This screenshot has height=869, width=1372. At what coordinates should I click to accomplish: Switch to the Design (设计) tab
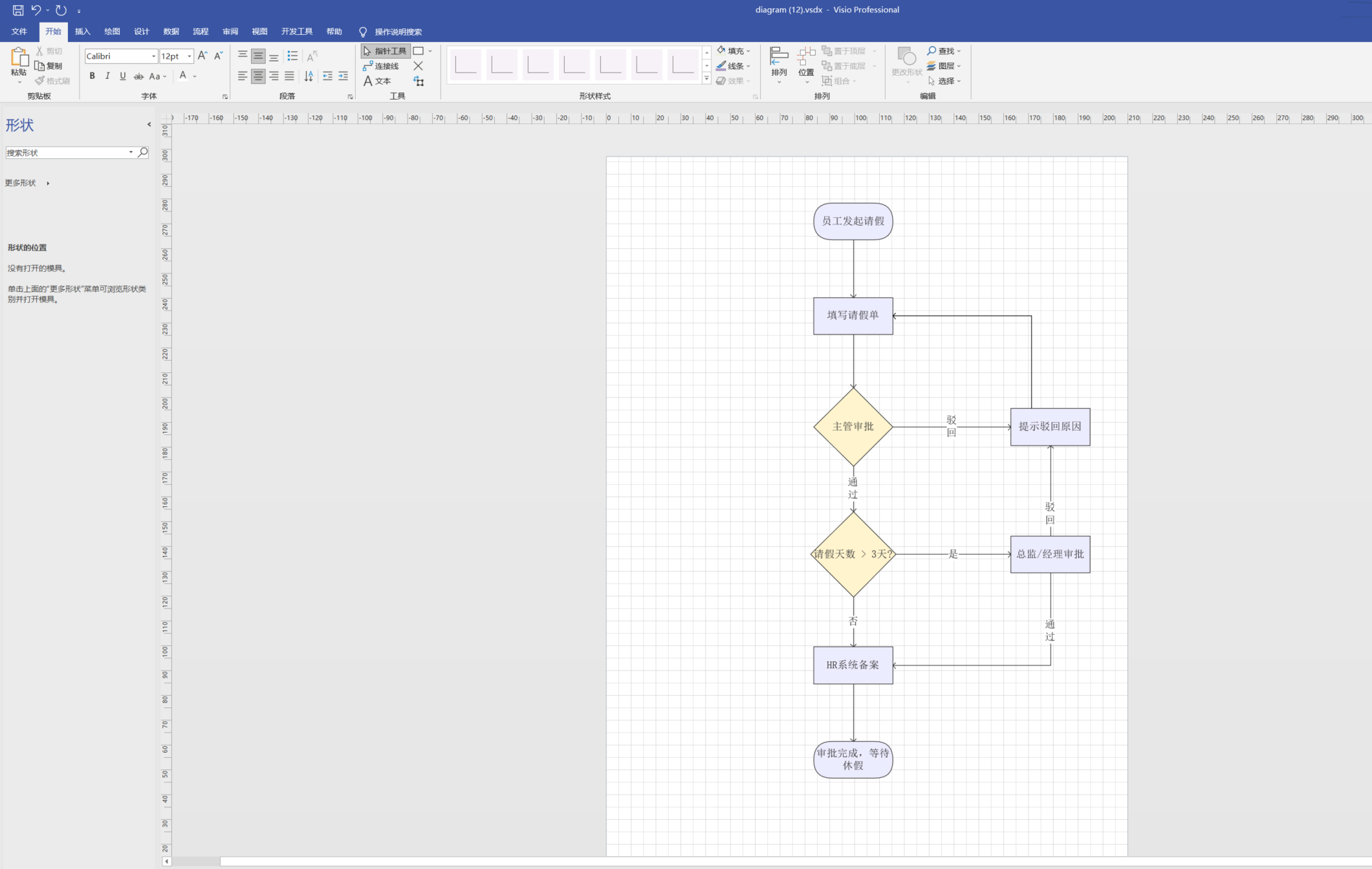(141, 32)
